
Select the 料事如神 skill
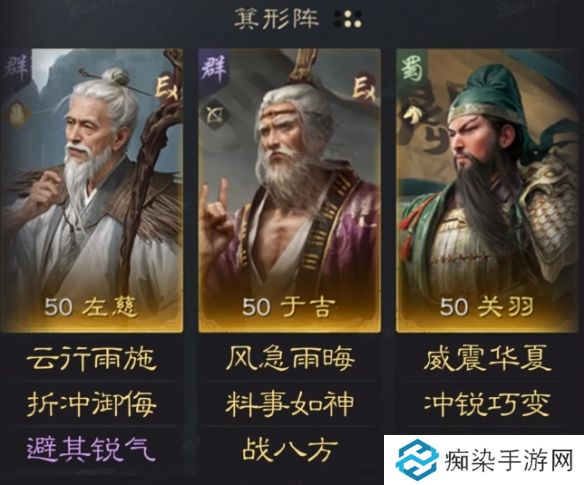coord(290,403)
